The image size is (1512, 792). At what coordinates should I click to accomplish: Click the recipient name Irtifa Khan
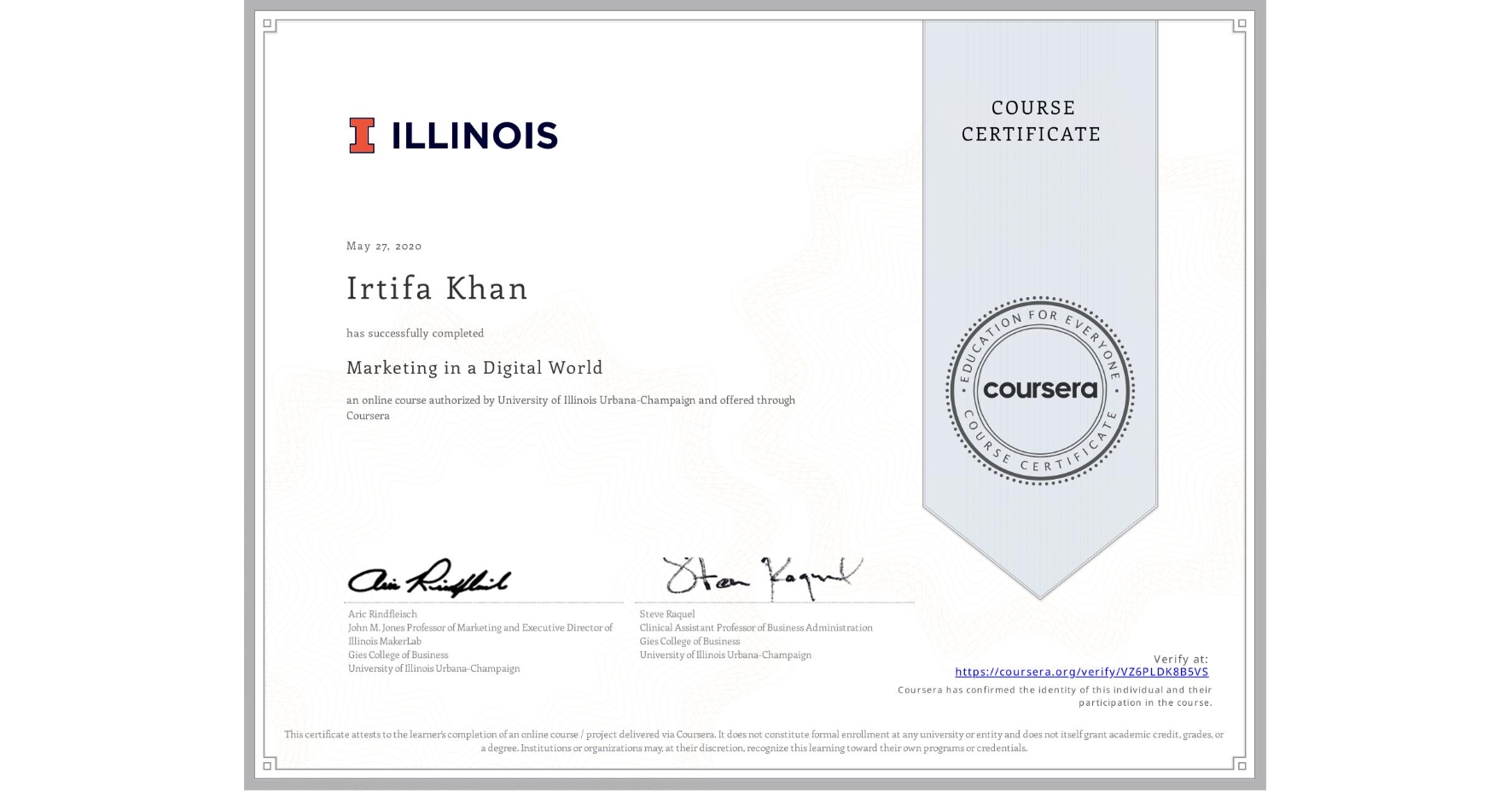[437, 288]
